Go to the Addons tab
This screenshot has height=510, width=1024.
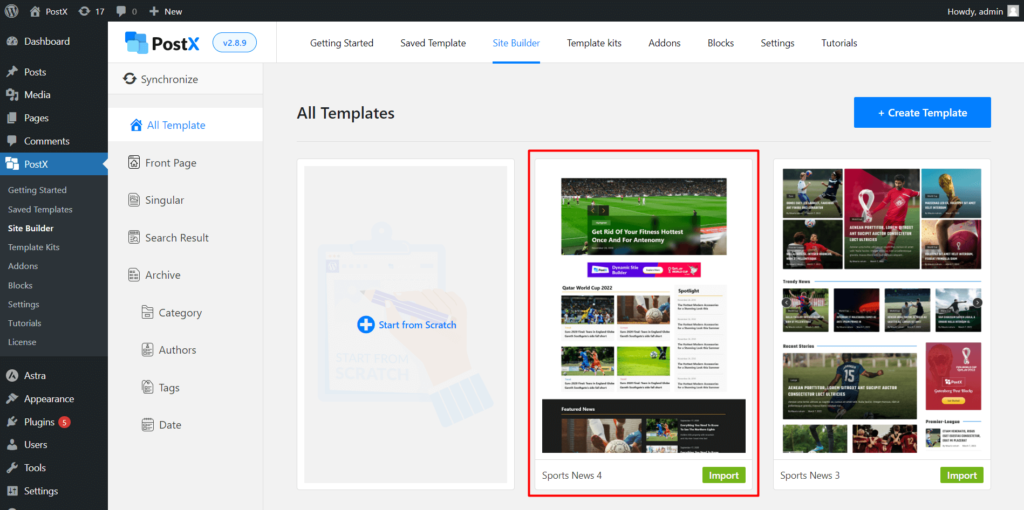tap(664, 43)
